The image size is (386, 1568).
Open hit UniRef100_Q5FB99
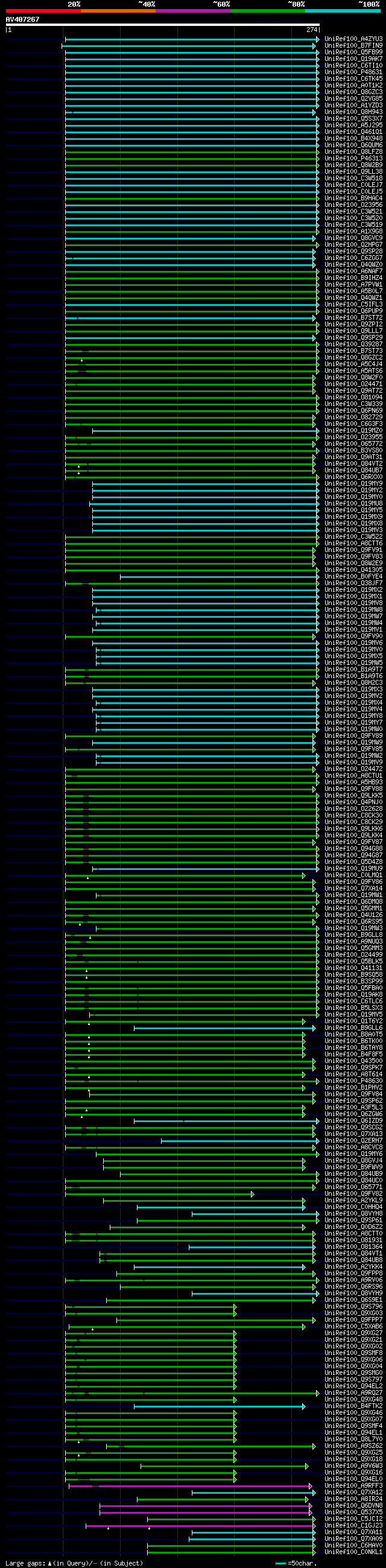click(353, 52)
